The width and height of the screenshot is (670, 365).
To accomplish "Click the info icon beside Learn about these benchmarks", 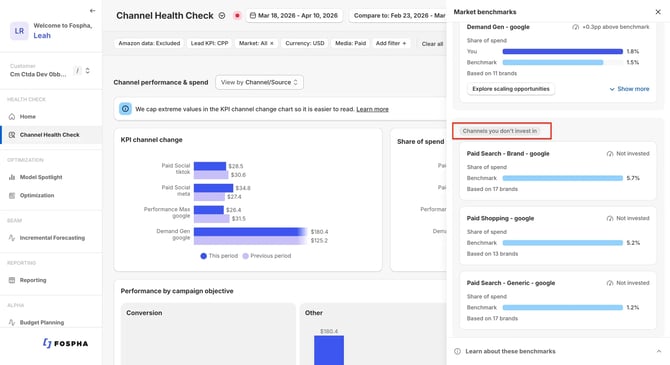I will 458,351.
